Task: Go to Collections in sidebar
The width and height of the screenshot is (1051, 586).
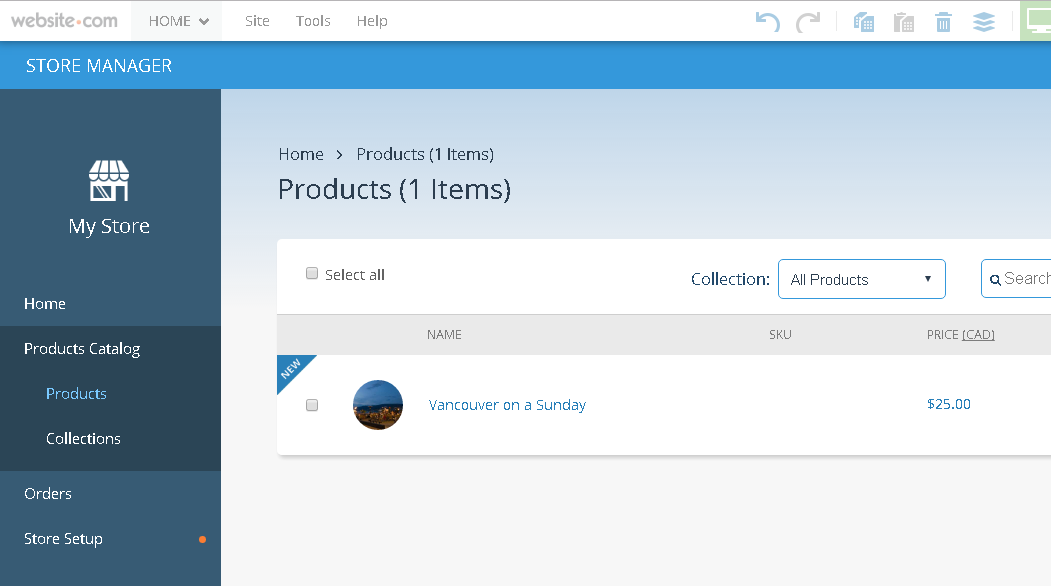Action: coord(83,438)
